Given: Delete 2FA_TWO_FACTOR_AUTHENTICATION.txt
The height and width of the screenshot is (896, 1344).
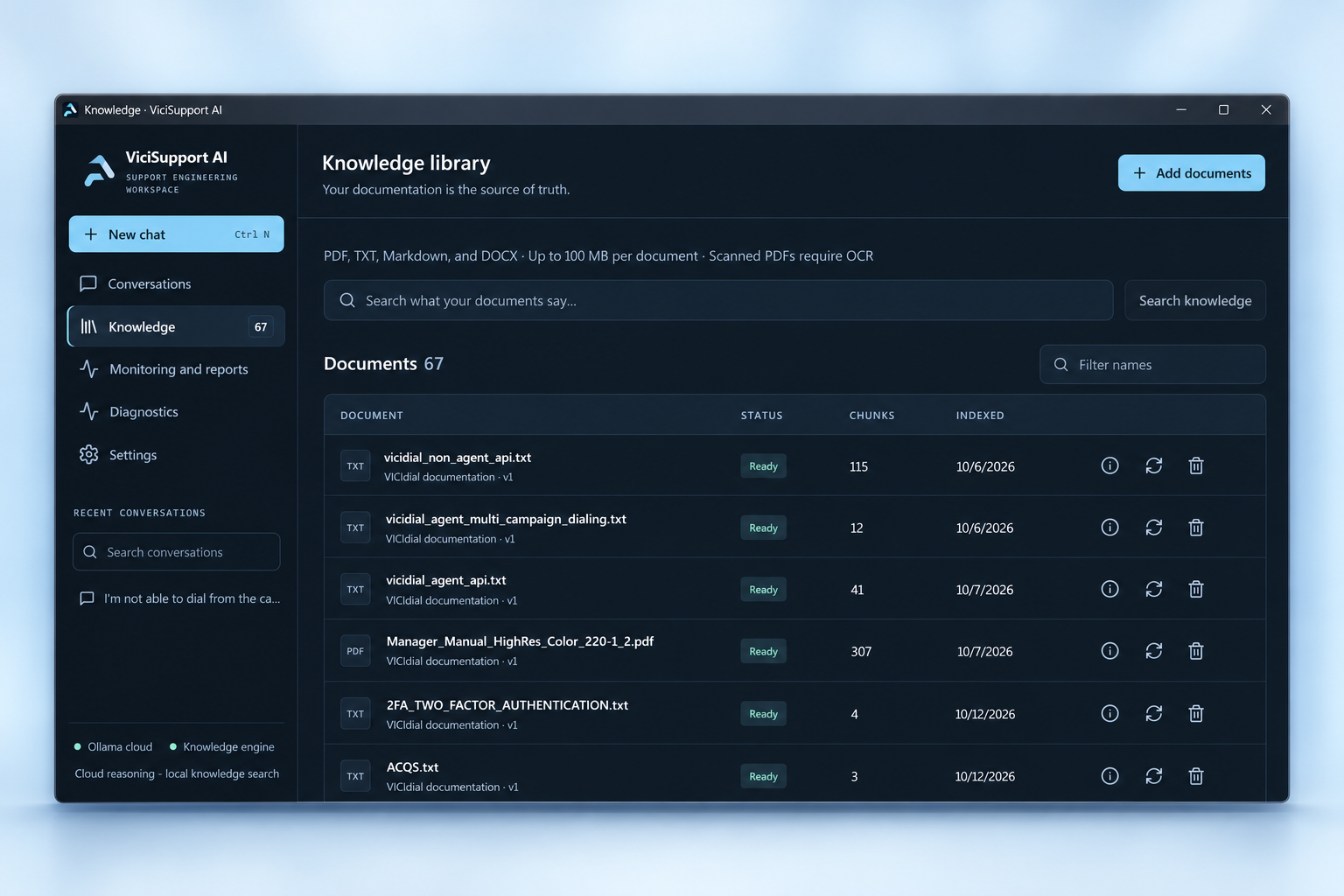Looking at the screenshot, I should (x=1196, y=713).
